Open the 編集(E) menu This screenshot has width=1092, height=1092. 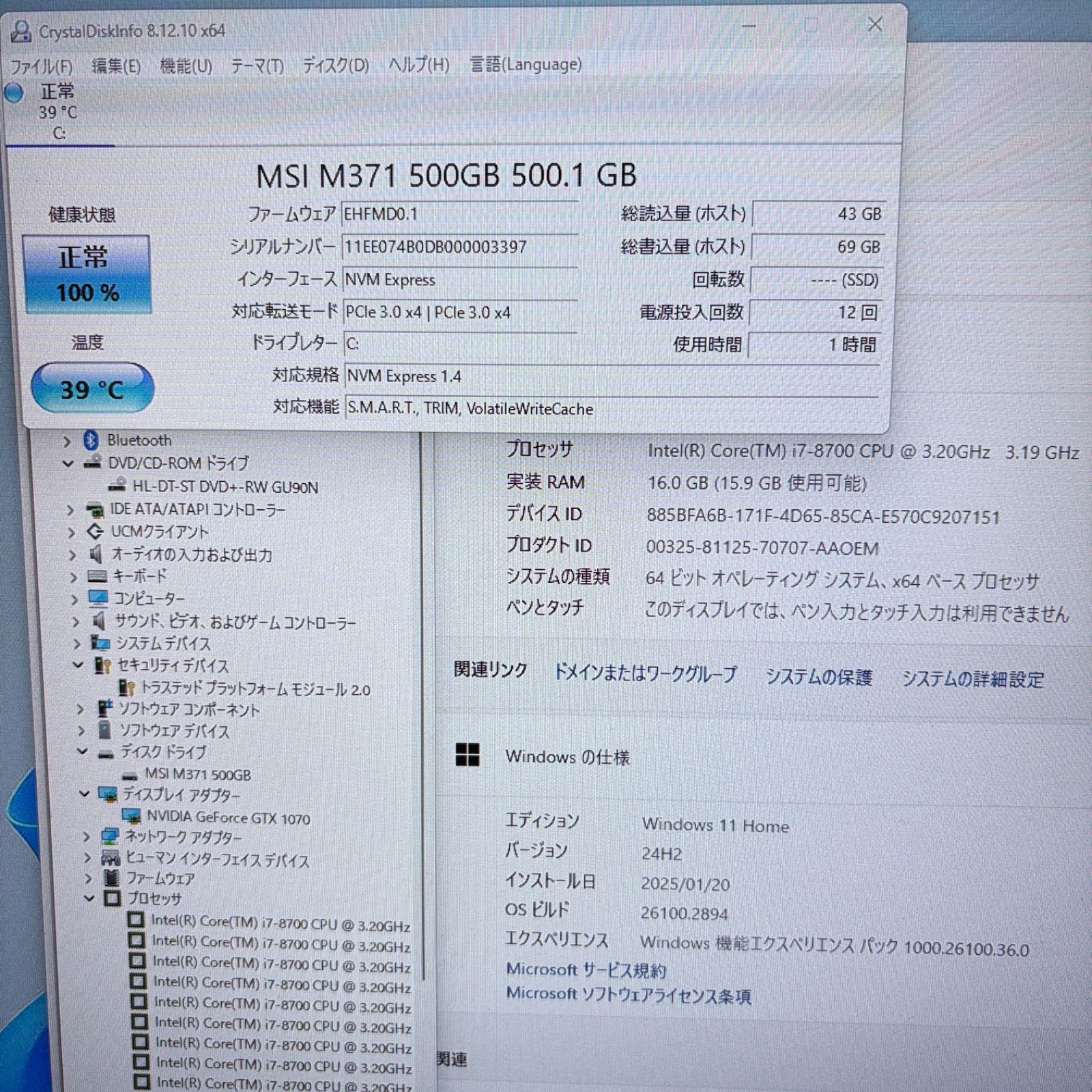[x=116, y=66]
